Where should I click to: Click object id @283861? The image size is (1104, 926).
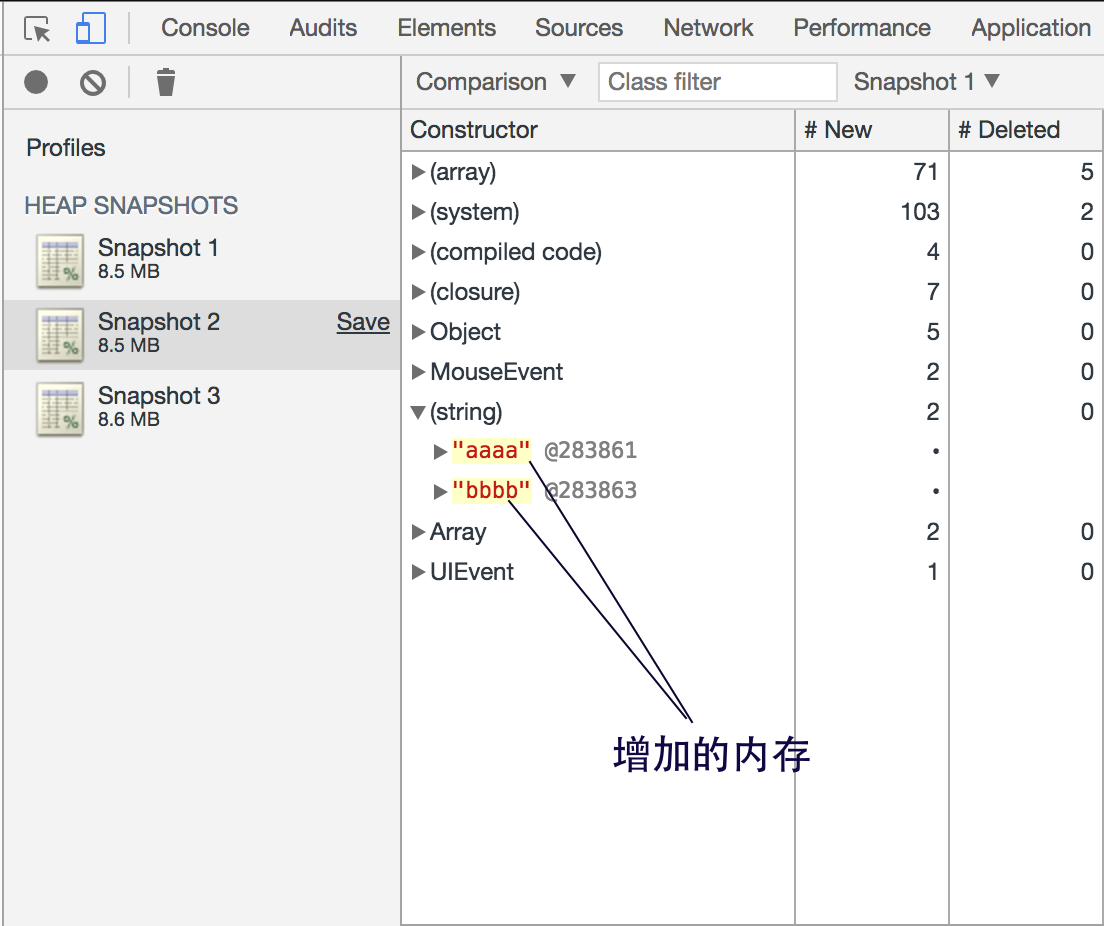[x=590, y=451]
